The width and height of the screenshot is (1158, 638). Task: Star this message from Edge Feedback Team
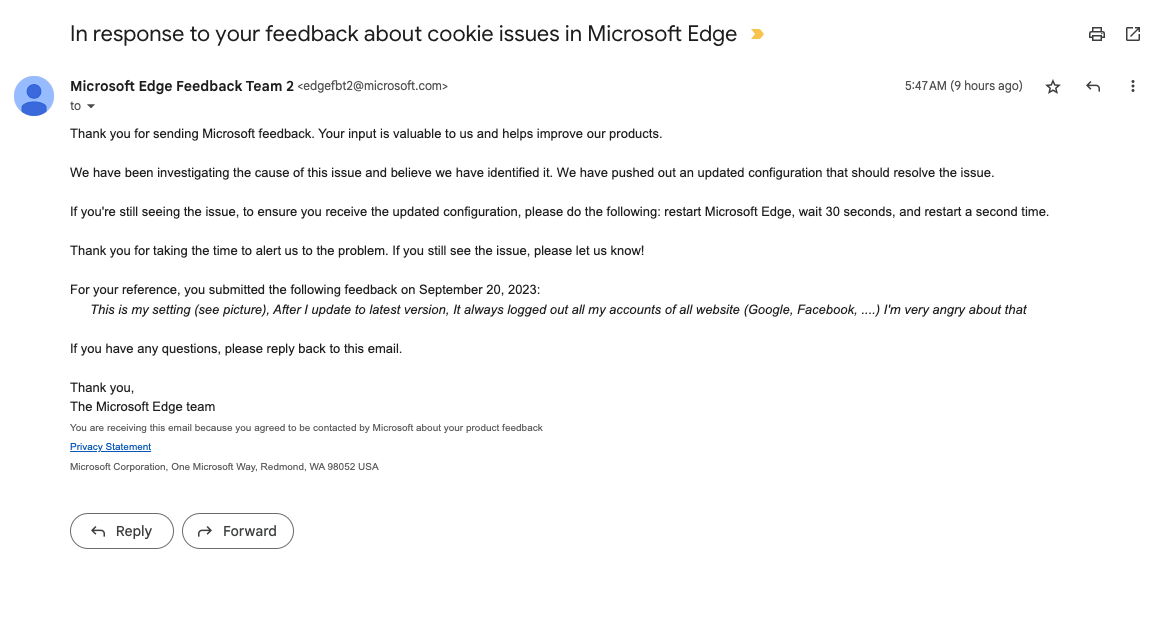point(1053,87)
